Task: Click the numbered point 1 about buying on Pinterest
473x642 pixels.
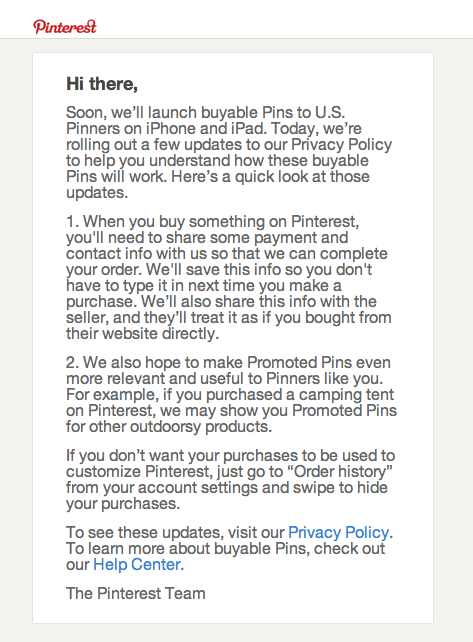Action: [x=229, y=277]
